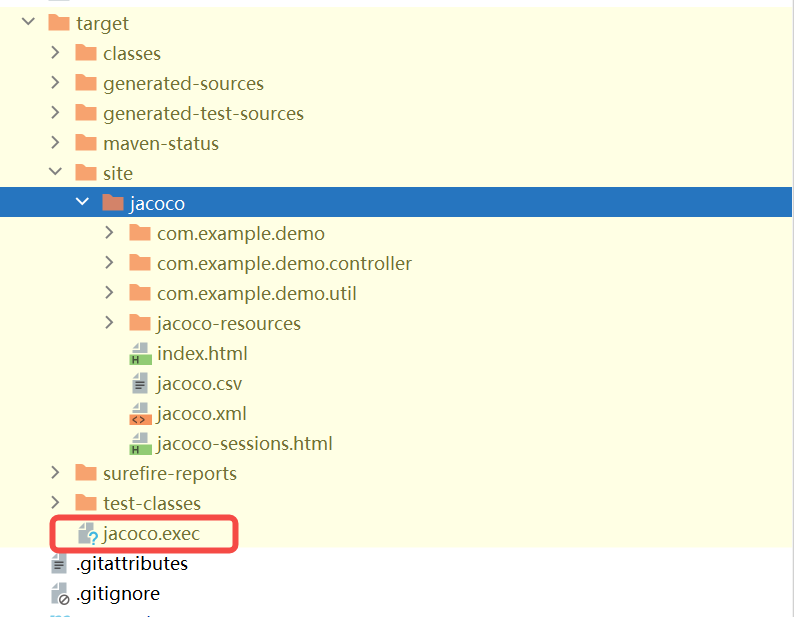Click the jacoco-resources folder icon
794x617 pixels.
click(140, 323)
